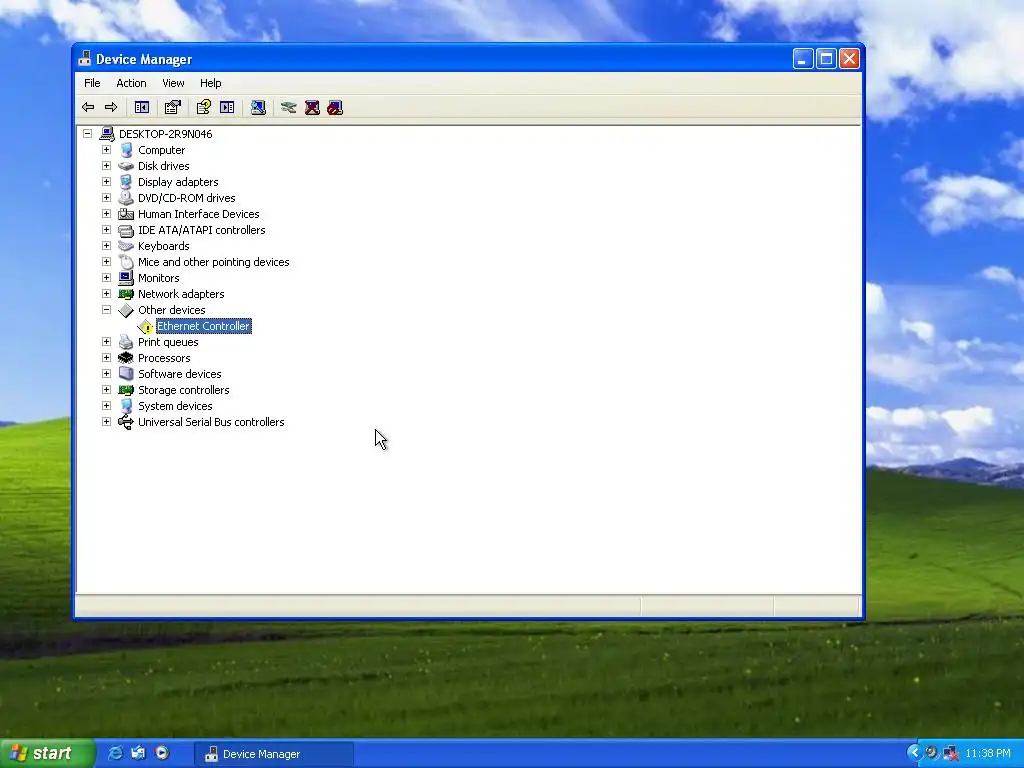This screenshot has width=1024, height=768.
Task: Expand the IDE ATA/ATAPI controllers category
Action: pyautogui.click(x=106, y=230)
